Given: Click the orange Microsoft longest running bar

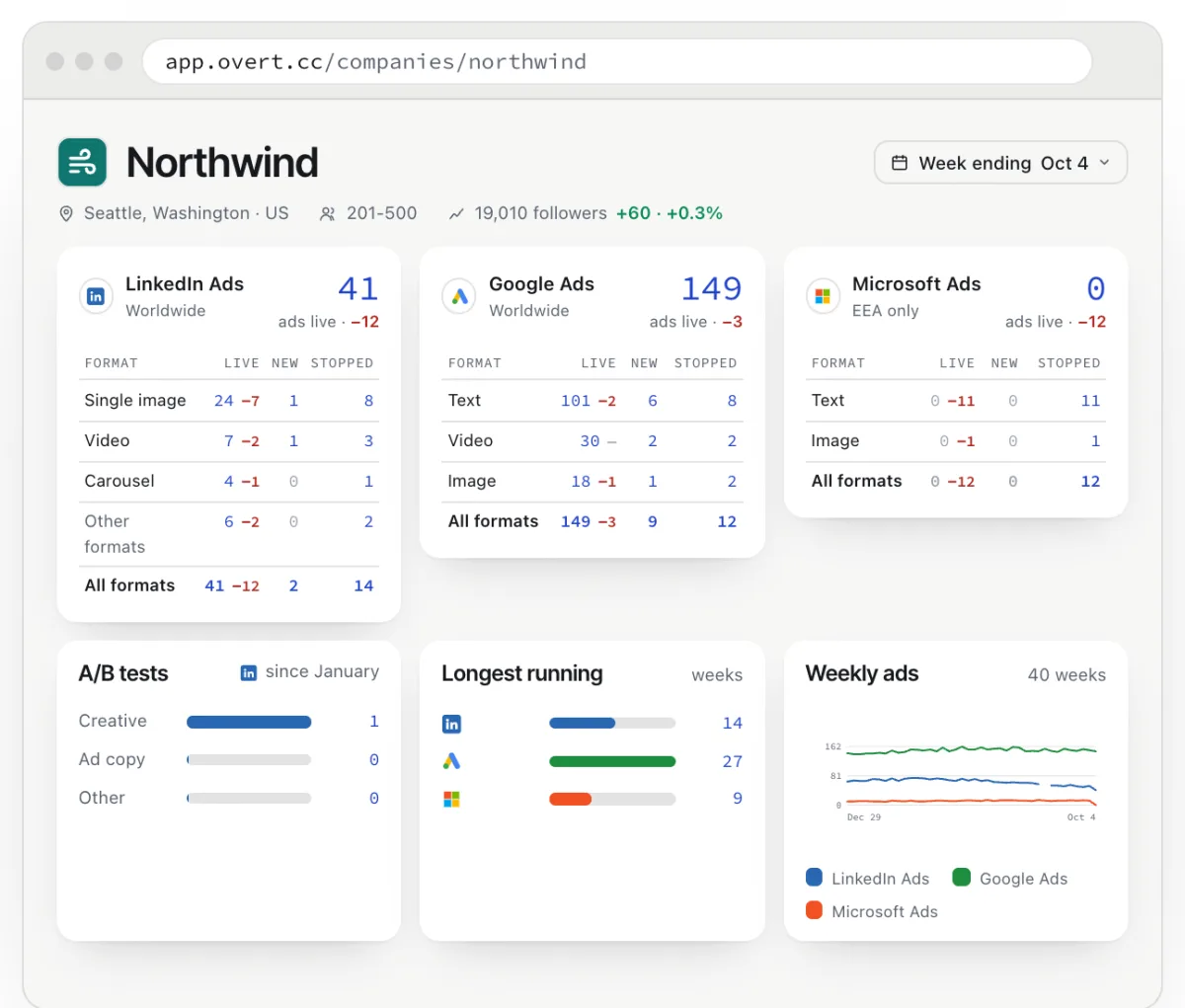Looking at the screenshot, I should [x=612, y=799].
